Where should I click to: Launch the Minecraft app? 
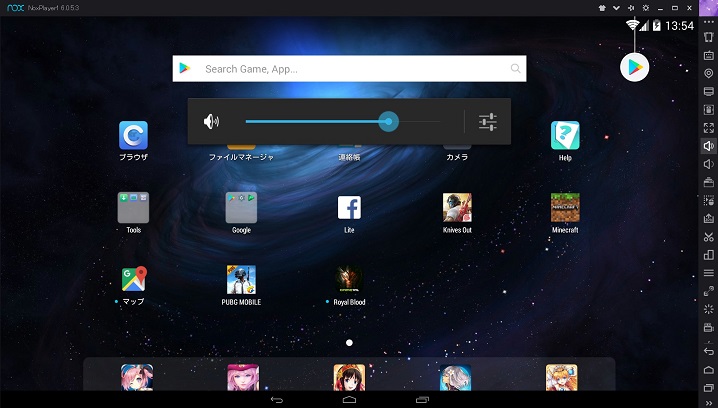coord(565,207)
